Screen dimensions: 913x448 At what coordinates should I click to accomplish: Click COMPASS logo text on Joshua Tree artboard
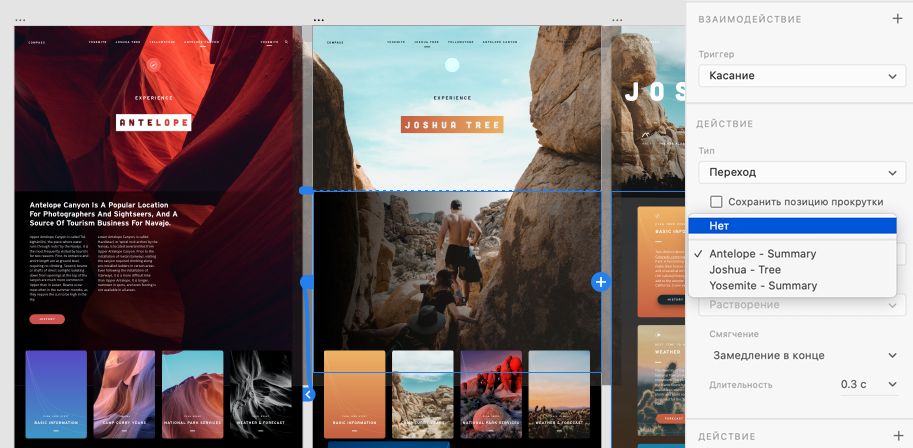(335, 43)
